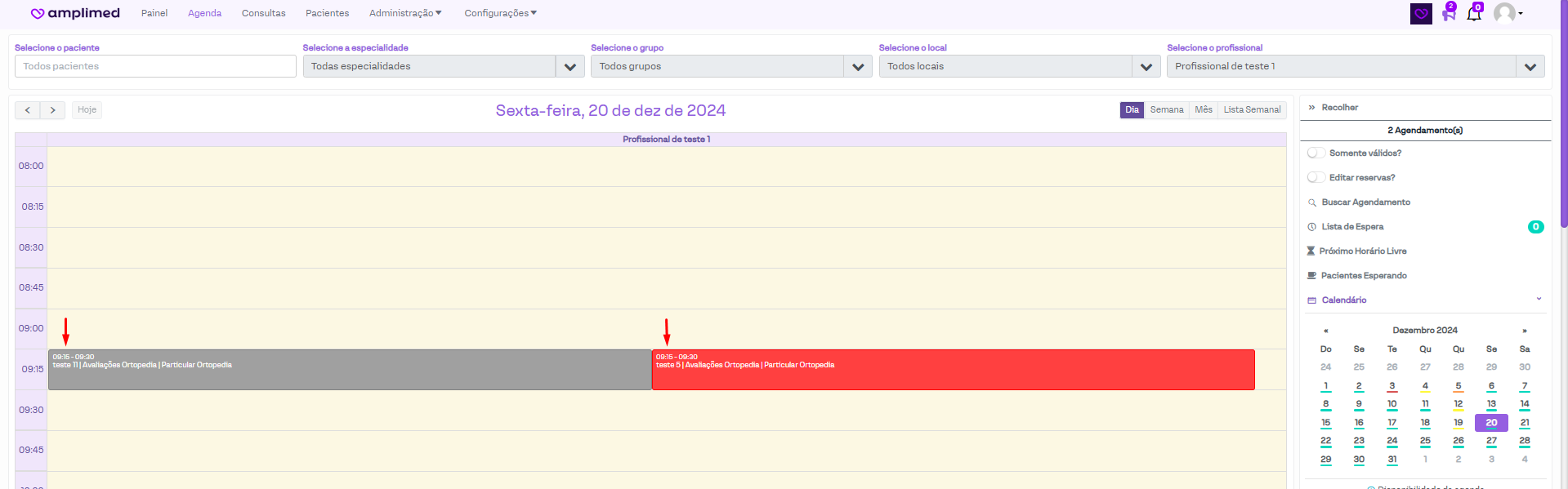Click the next day arrow
Viewport: 1568px width, 489px height.
(52, 110)
